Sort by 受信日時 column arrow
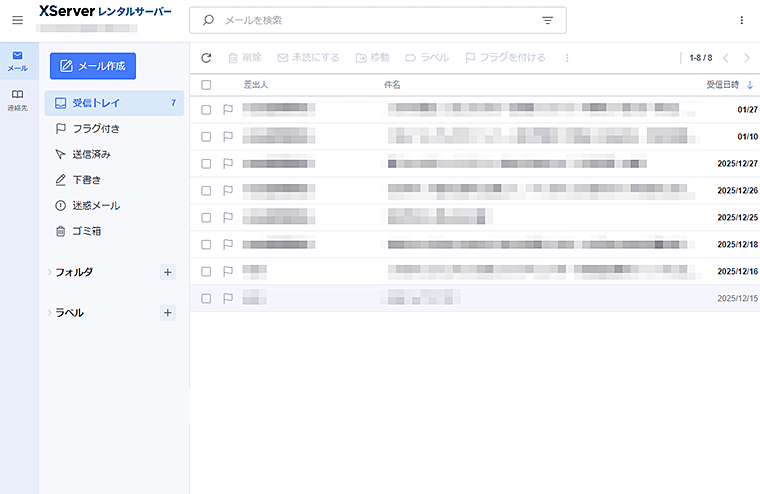 (750, 85)
